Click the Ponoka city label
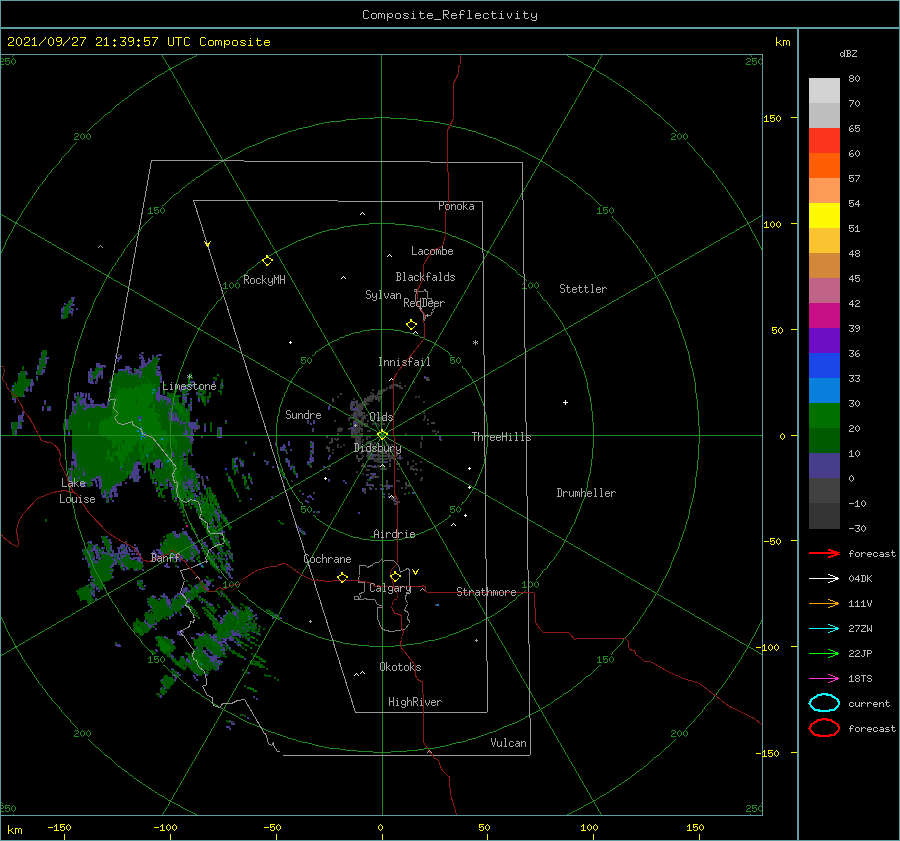900x841 pixels. point(456,206)
